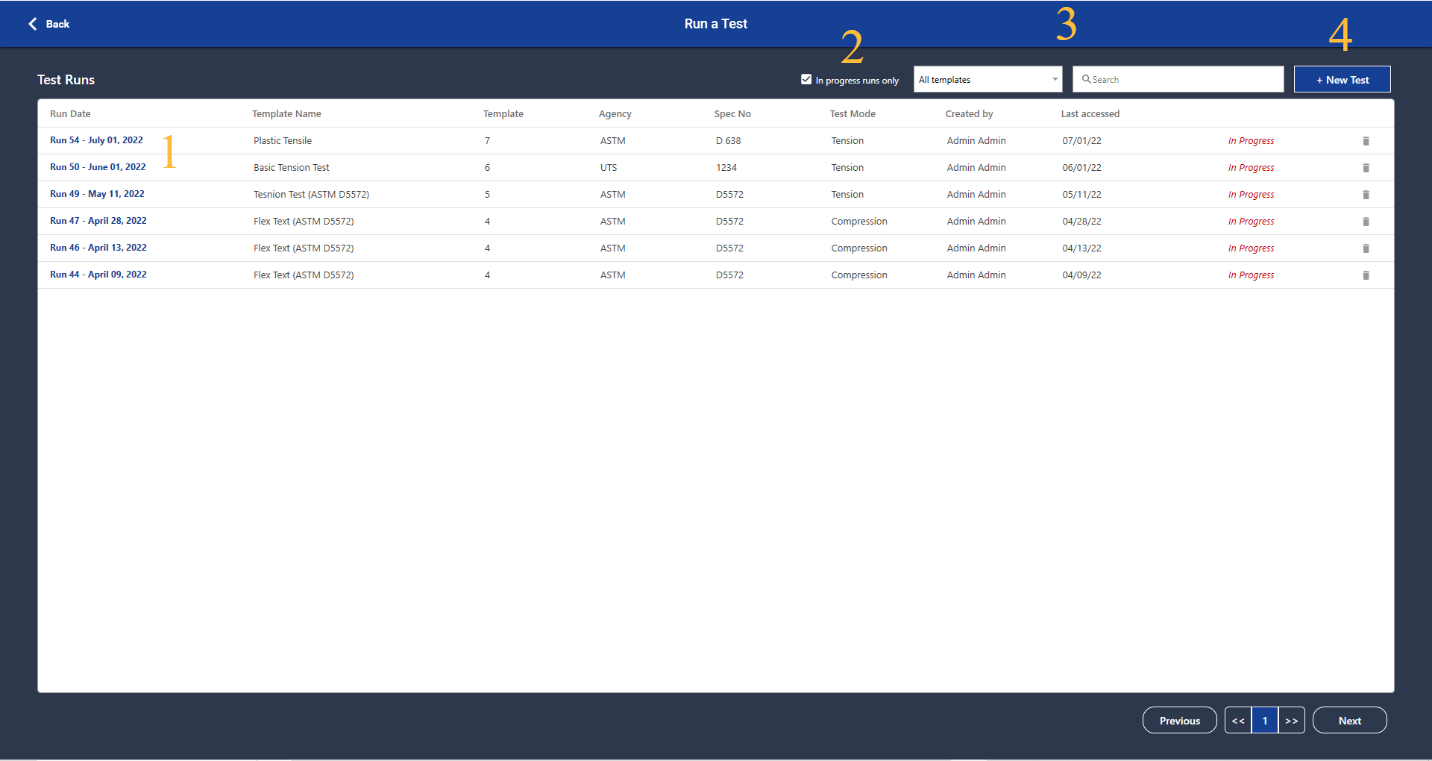Start a New Test

pyautogui.click(x=1342, y=79)
